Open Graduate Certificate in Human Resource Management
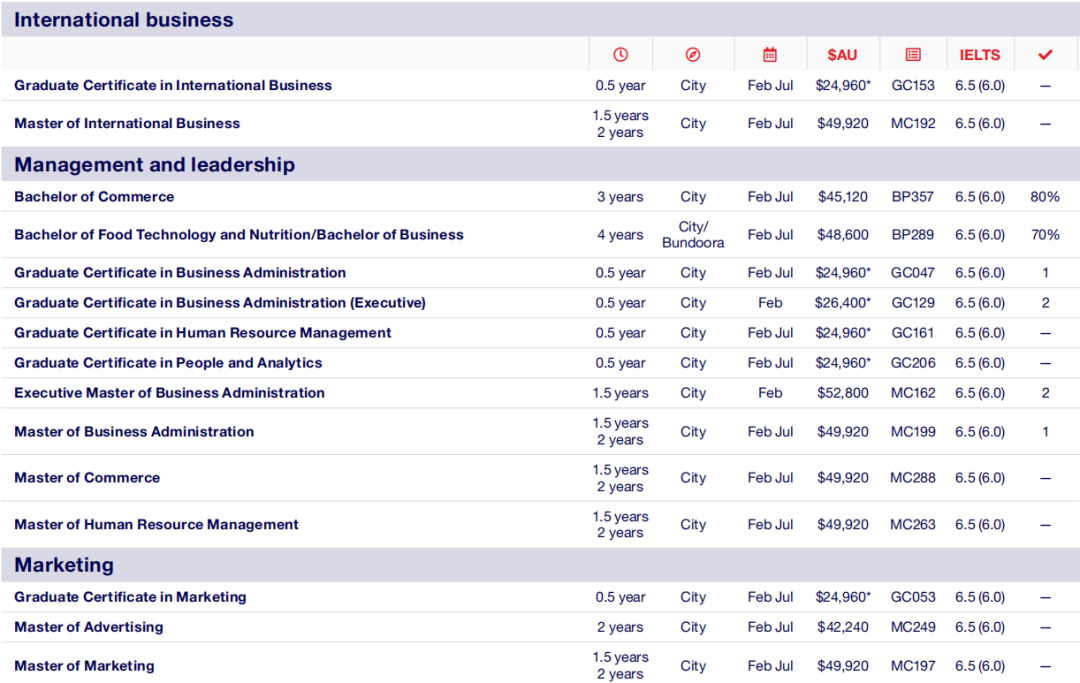Viewport: 1080px width, 683px height. coord(202,333)
